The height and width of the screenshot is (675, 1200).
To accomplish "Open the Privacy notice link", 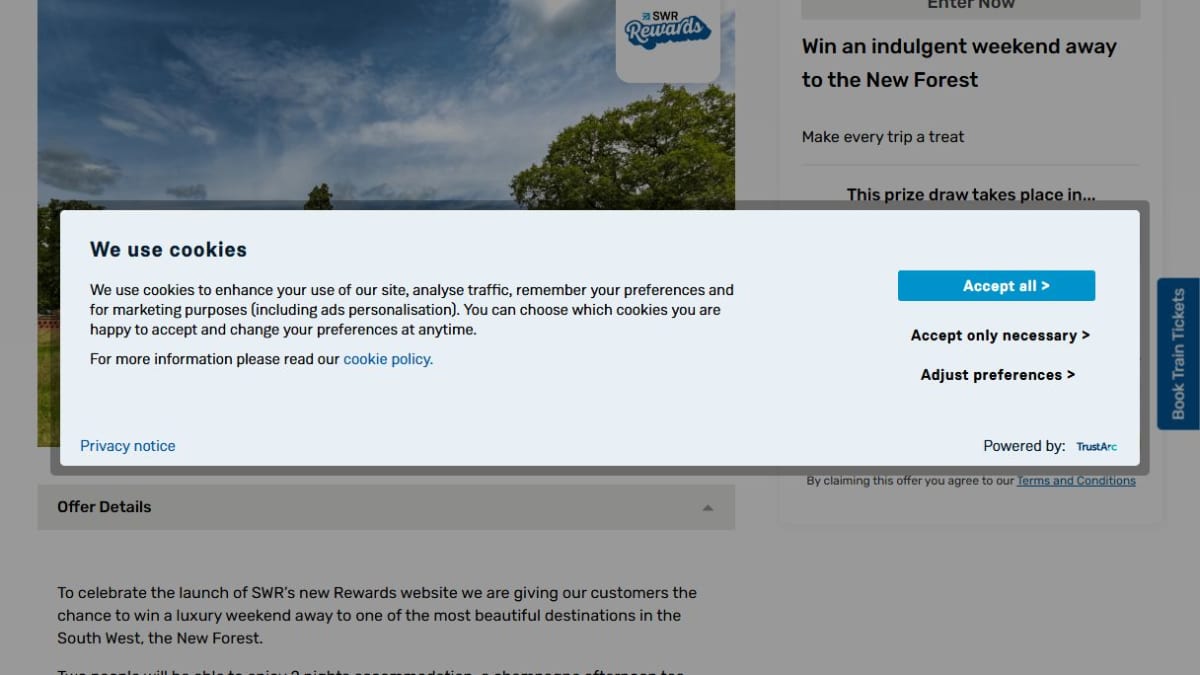I will 128,446.
